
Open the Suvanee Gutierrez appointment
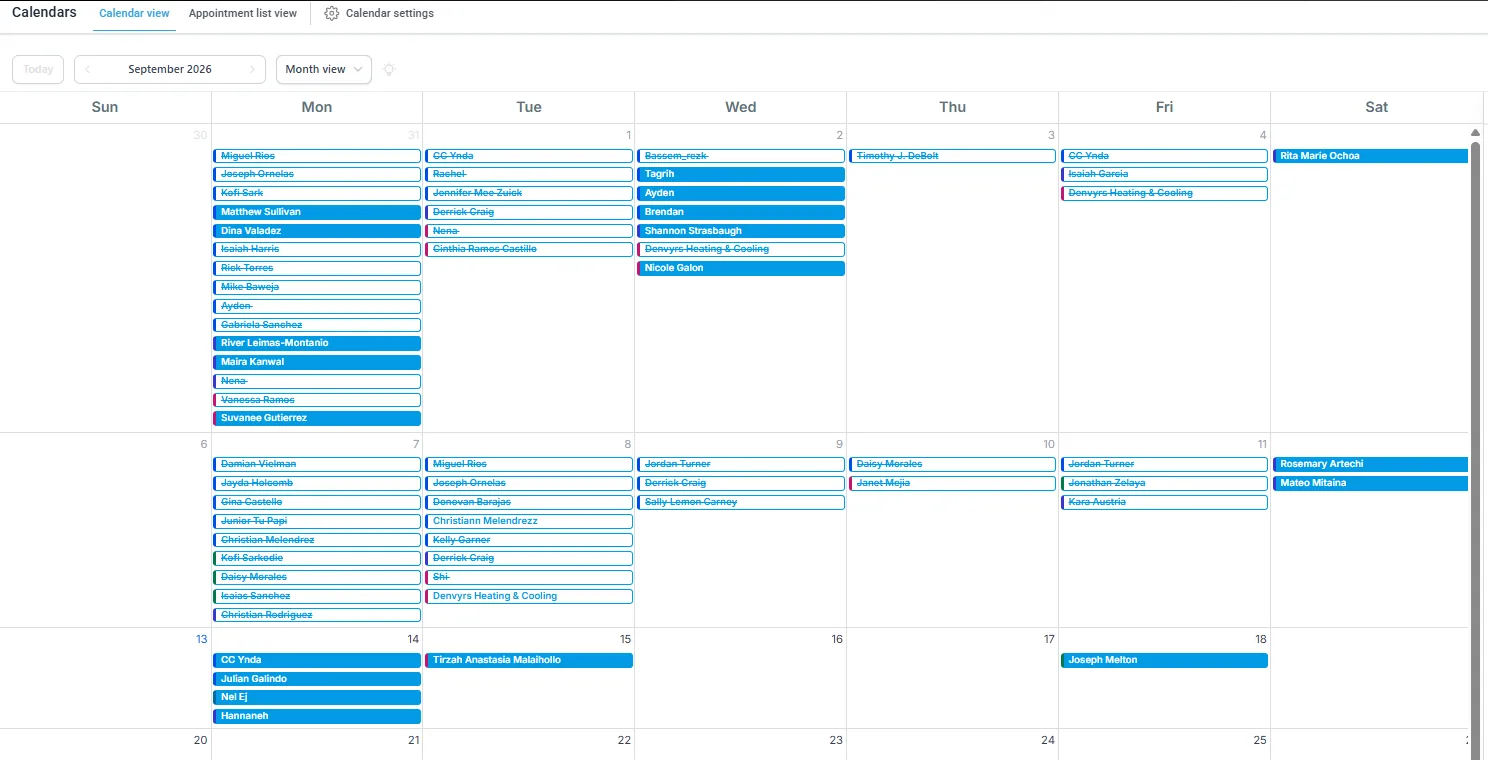pyautogui.click(x=317, y=418)
